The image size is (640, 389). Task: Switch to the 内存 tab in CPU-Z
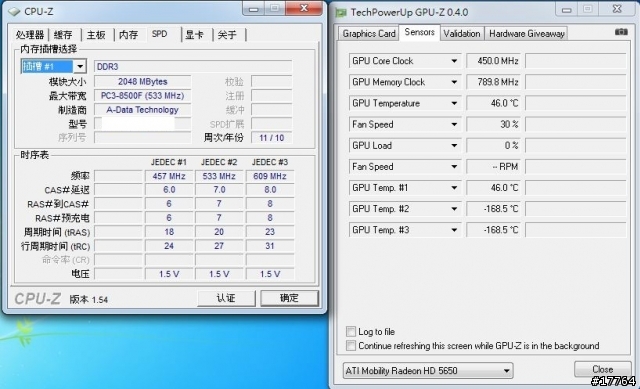click(x=129, y=35)
